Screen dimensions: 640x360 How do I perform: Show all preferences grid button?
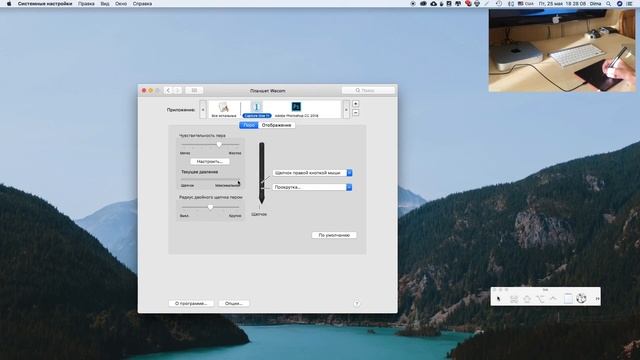[x=194, y=90]
